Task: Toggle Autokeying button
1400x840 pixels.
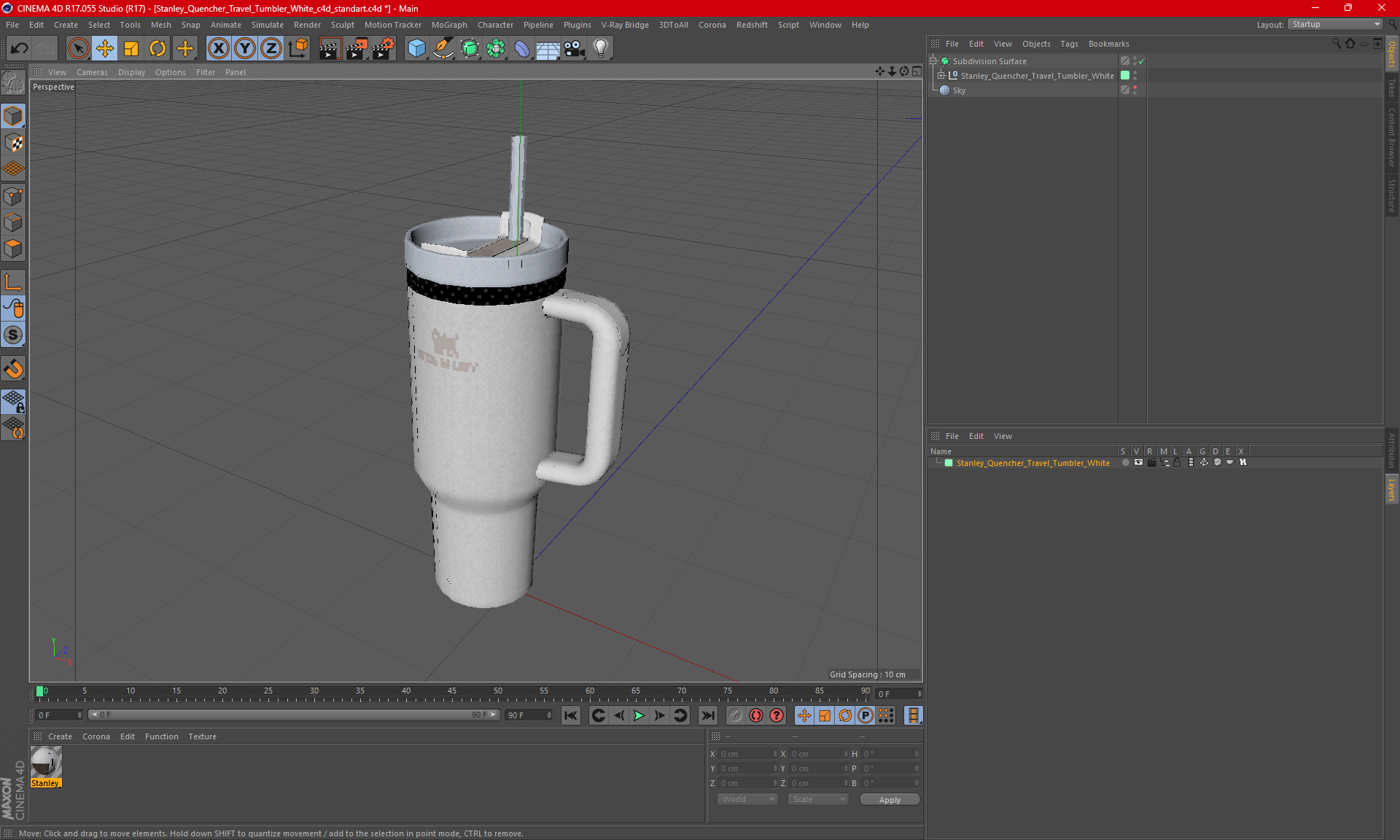Action: 756,716
